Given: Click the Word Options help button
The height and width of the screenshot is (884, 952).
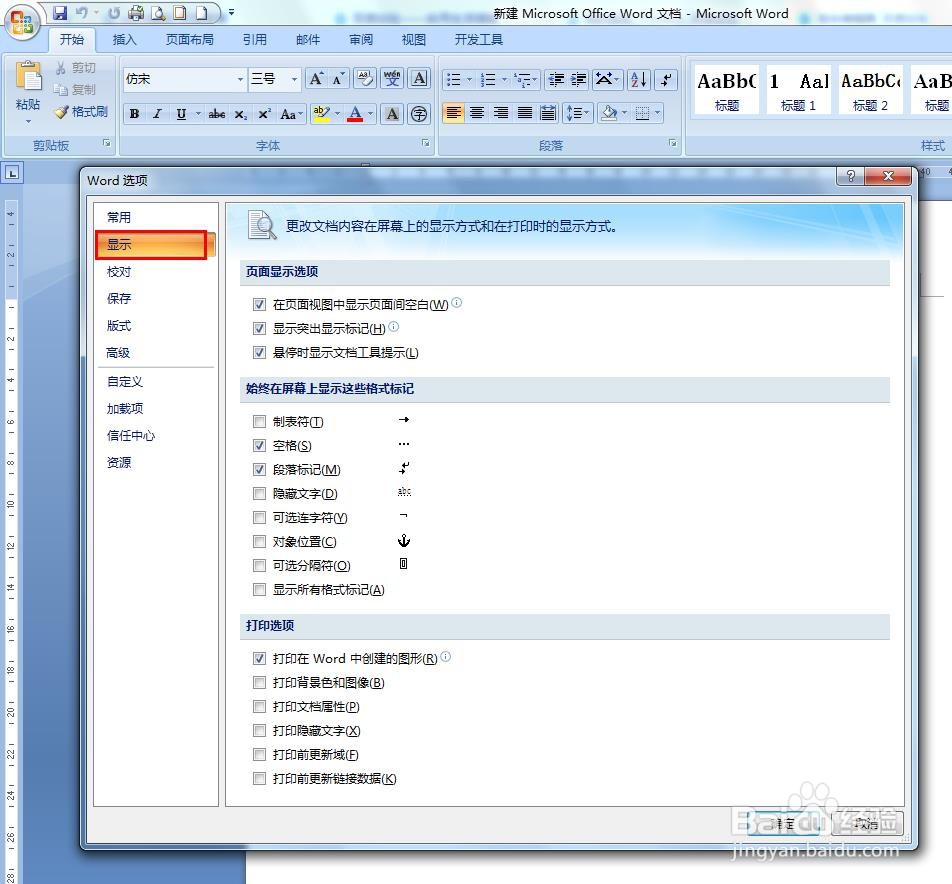Looking at the screenshot, I should 851,176.
